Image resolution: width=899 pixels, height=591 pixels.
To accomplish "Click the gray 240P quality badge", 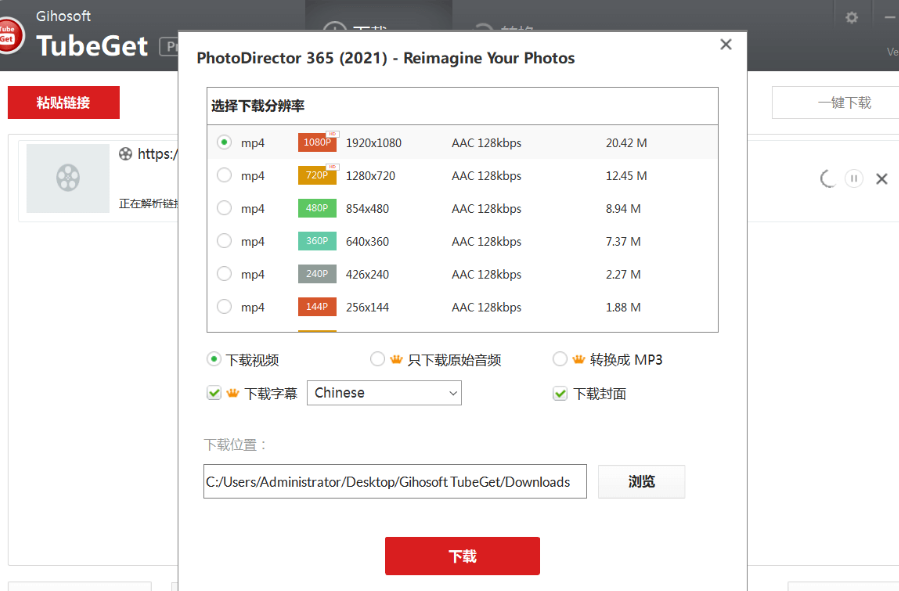I will 317,274.
